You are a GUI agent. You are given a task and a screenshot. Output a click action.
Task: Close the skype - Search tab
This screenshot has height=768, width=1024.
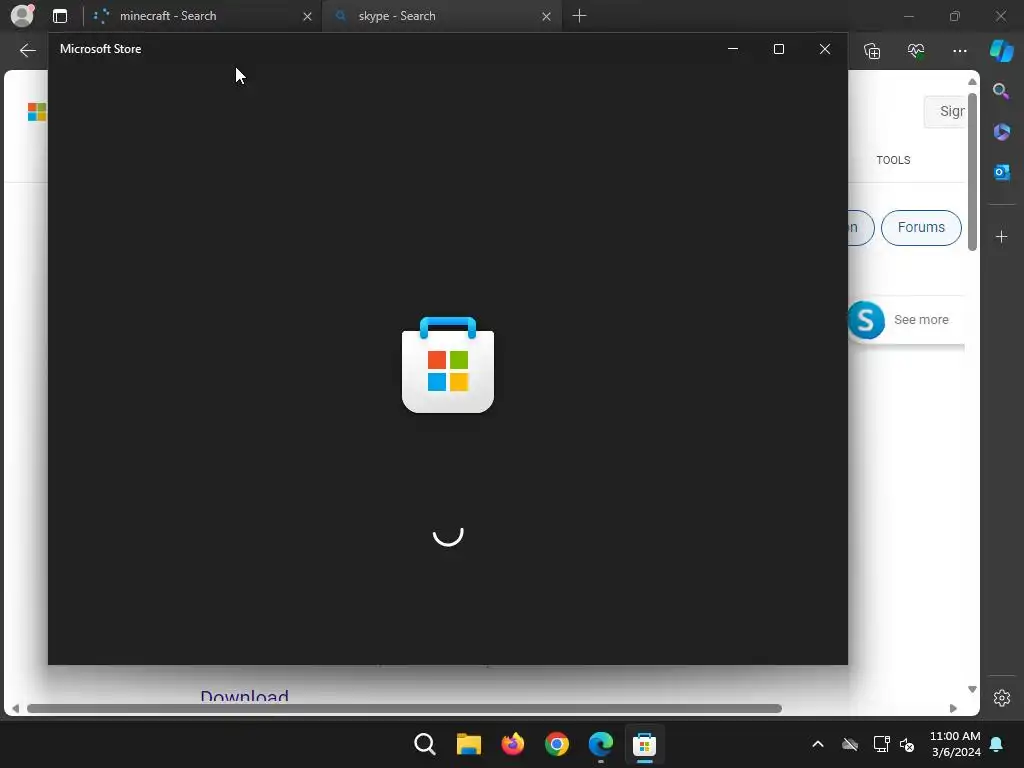(x=547, y=16)
